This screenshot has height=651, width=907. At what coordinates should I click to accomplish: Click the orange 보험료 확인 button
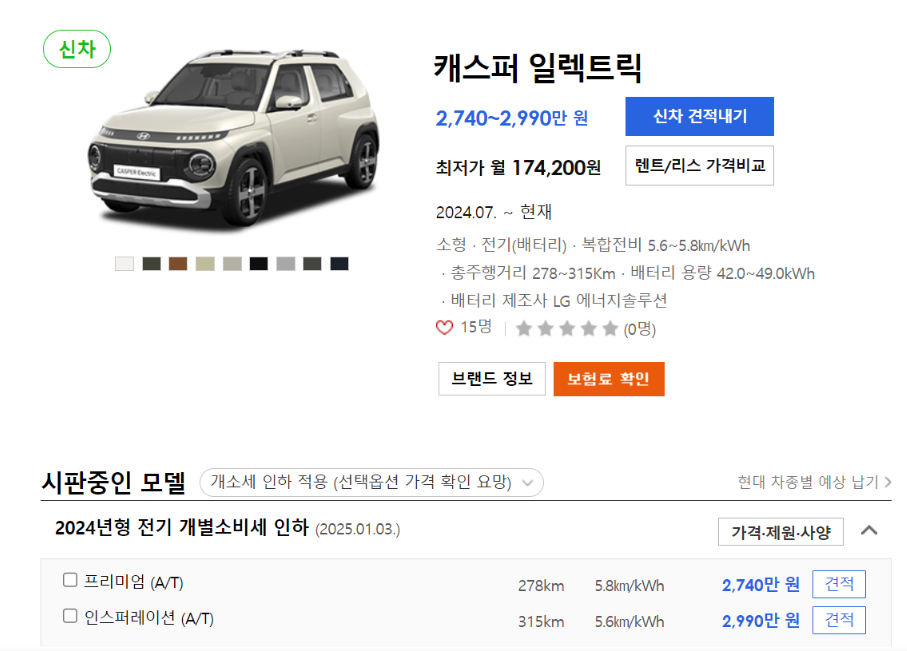pyautogui.click(x=608, y=378)
